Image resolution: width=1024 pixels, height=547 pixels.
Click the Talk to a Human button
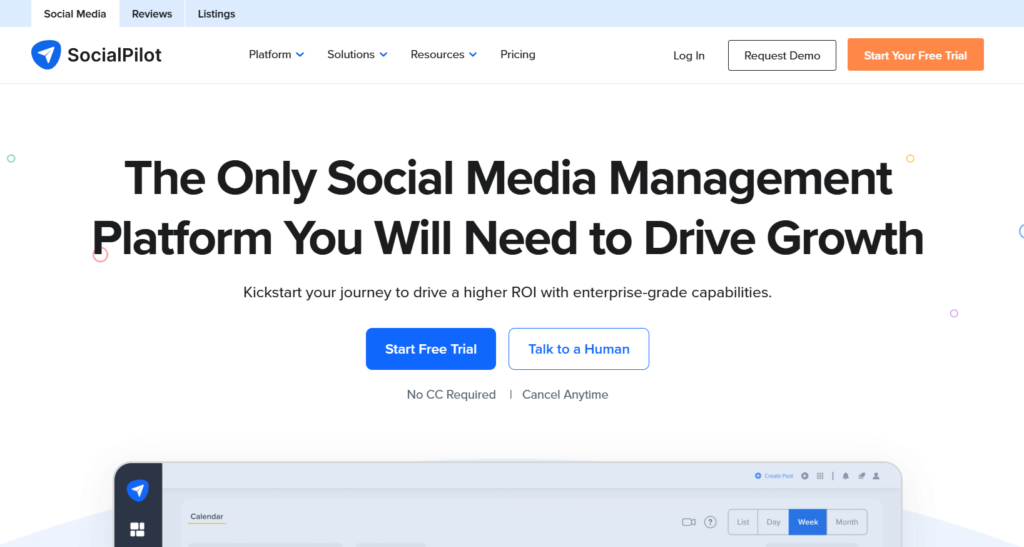click(579, 349)
